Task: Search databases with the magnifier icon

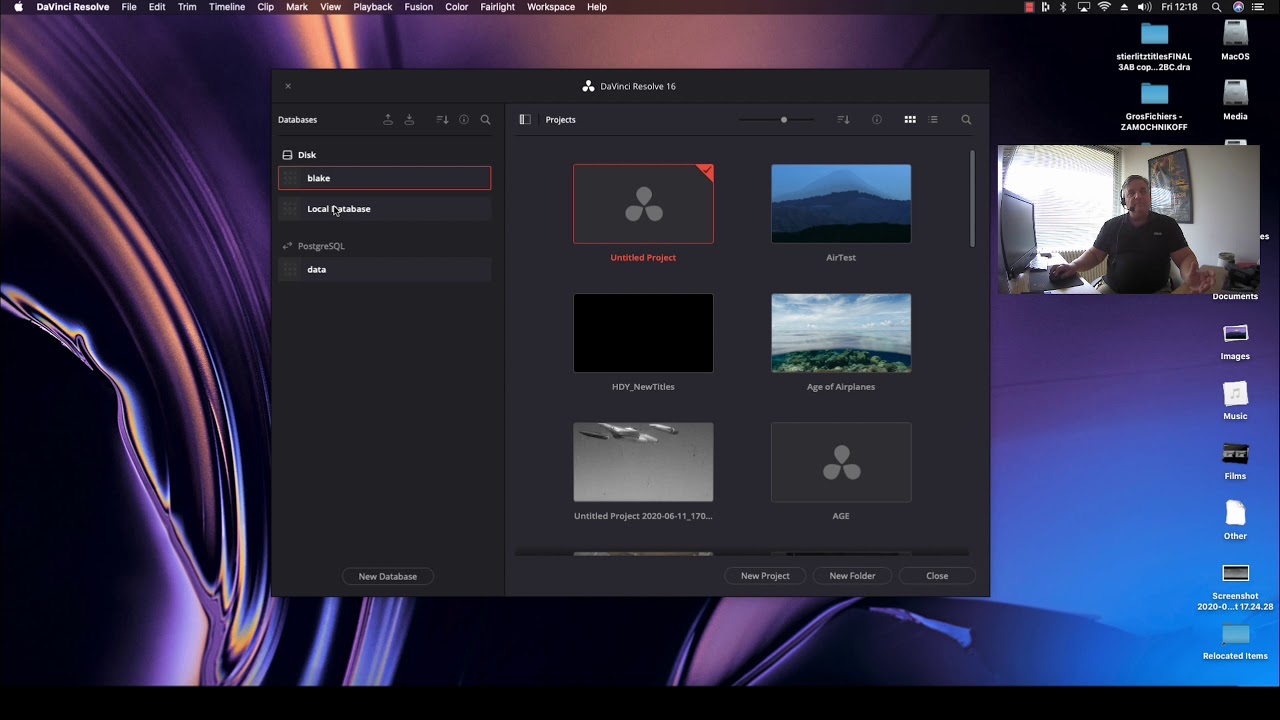Action: [x=485, y=120]
